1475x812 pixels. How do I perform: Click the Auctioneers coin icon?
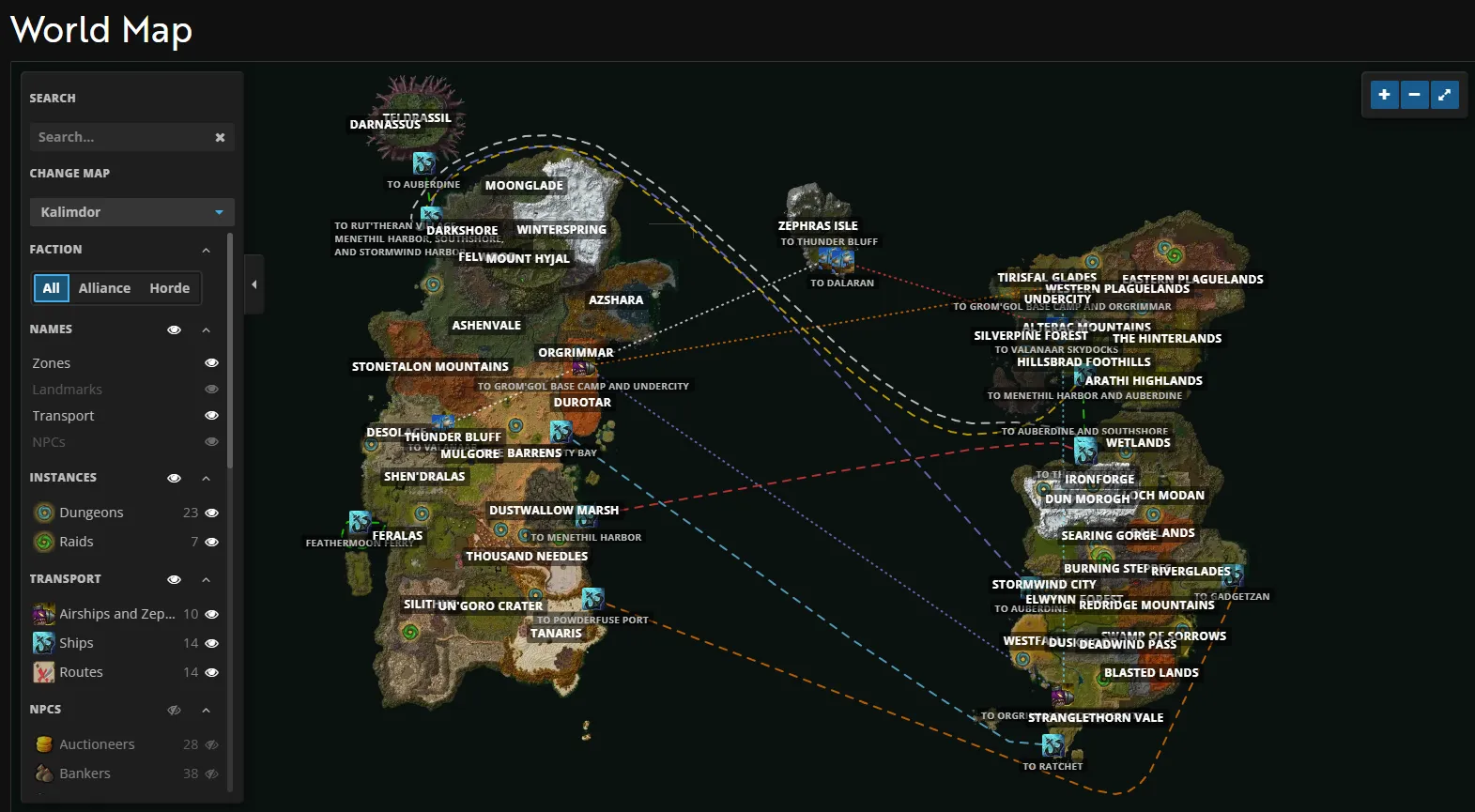[44, 744]
